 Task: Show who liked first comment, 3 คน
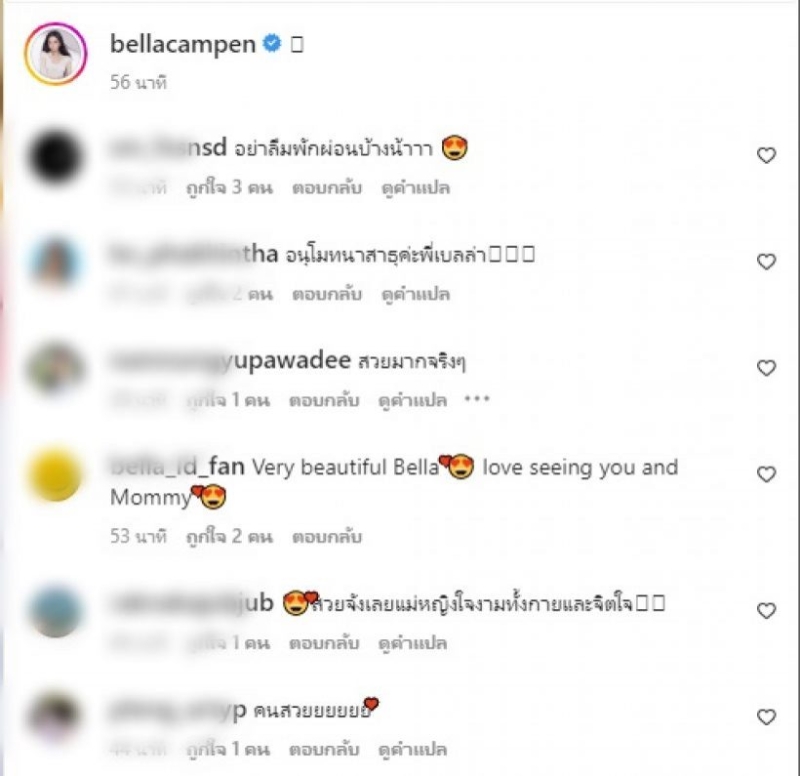point(230,188)
